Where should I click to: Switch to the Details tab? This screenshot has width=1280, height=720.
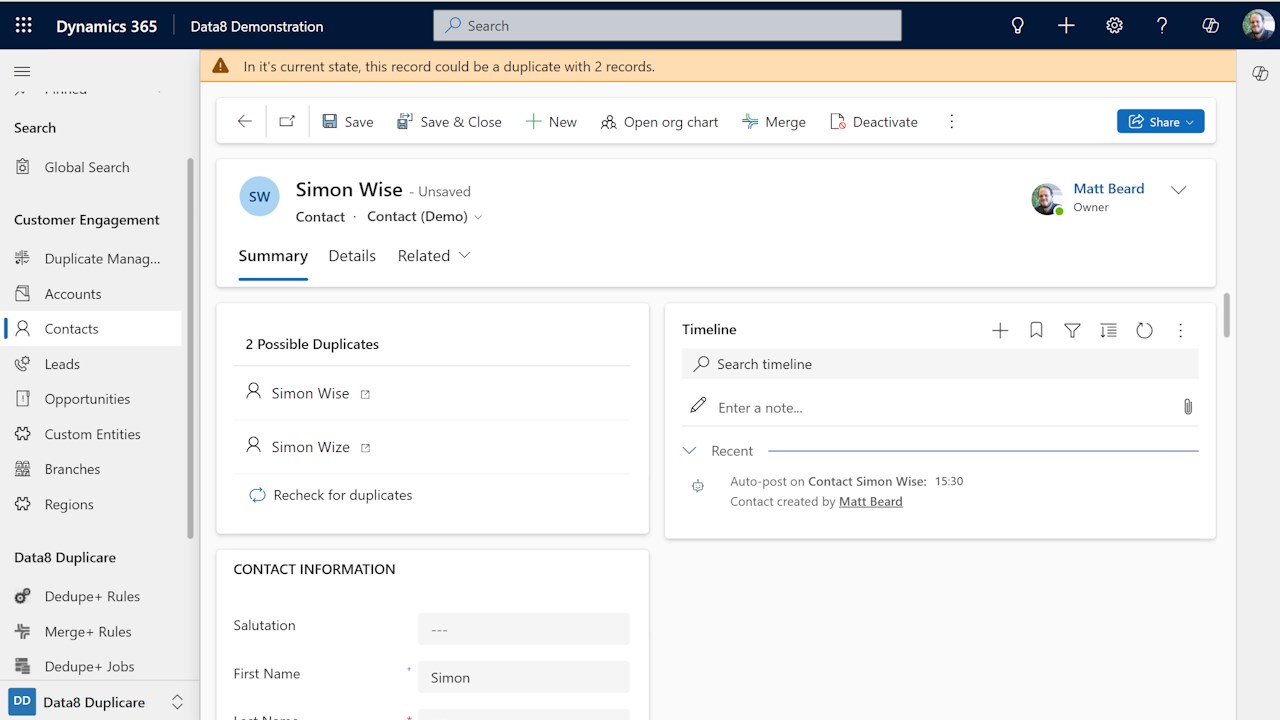pyautogui.click(x=352, y=256)
